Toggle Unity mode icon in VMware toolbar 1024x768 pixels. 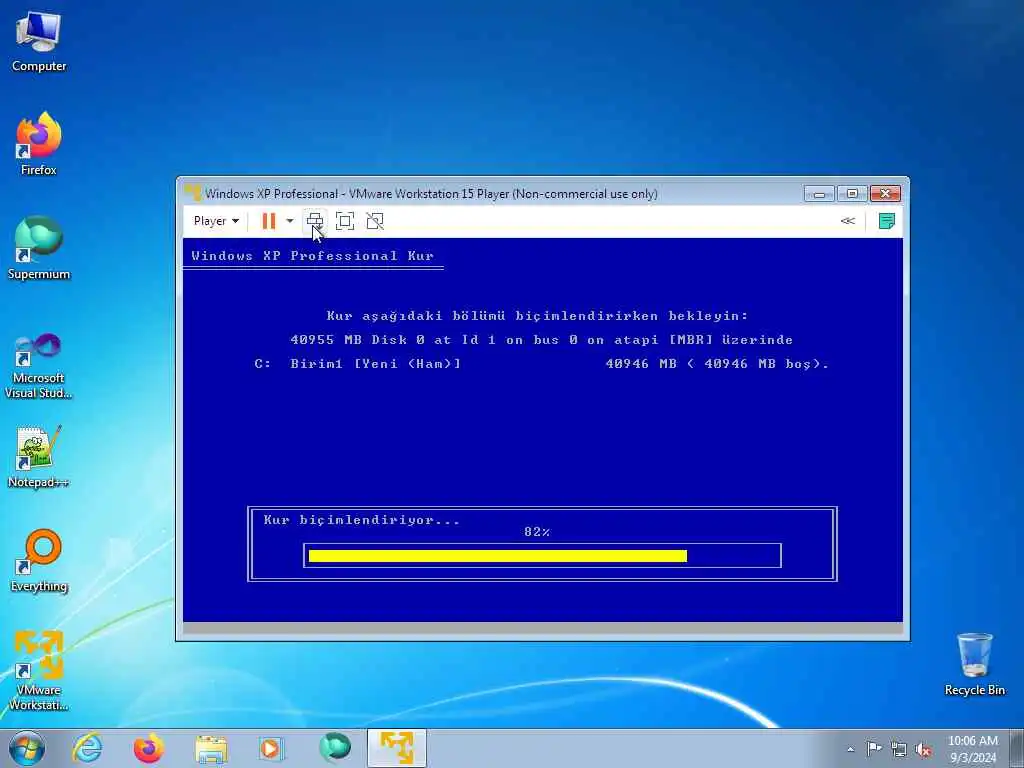pos(375,221)
